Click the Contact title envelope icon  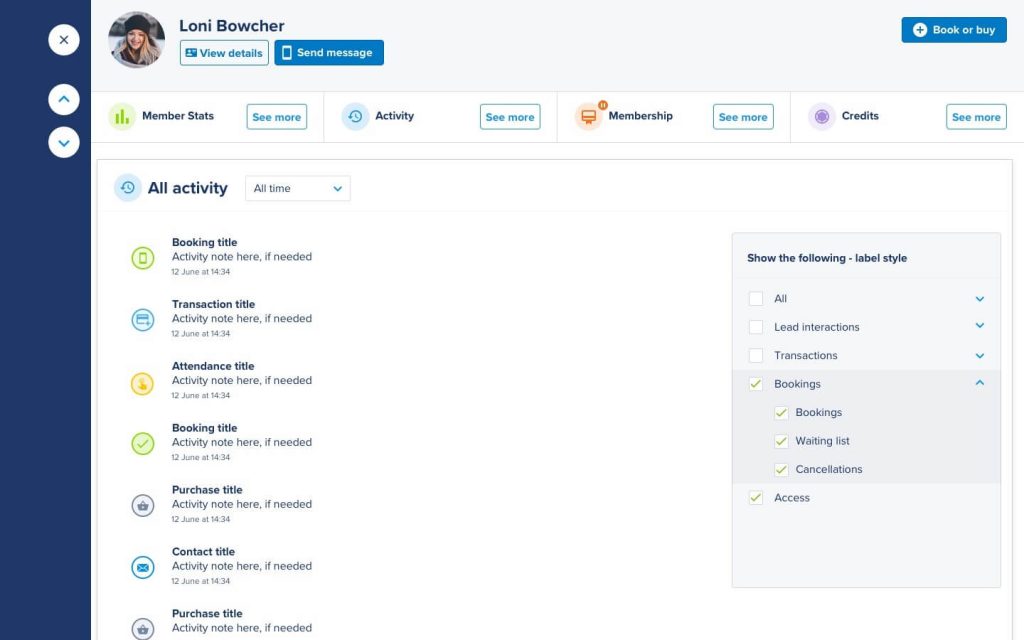click(141, 567)
